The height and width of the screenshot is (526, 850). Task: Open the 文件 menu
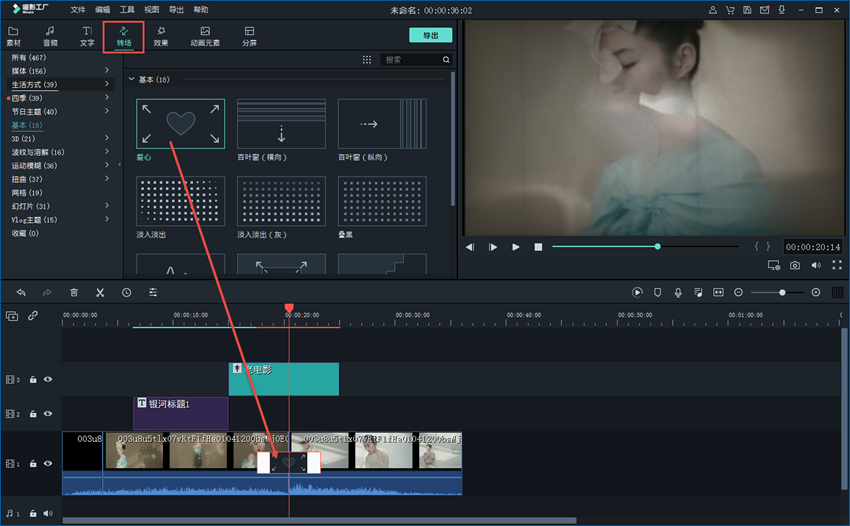tap(76, 9)
